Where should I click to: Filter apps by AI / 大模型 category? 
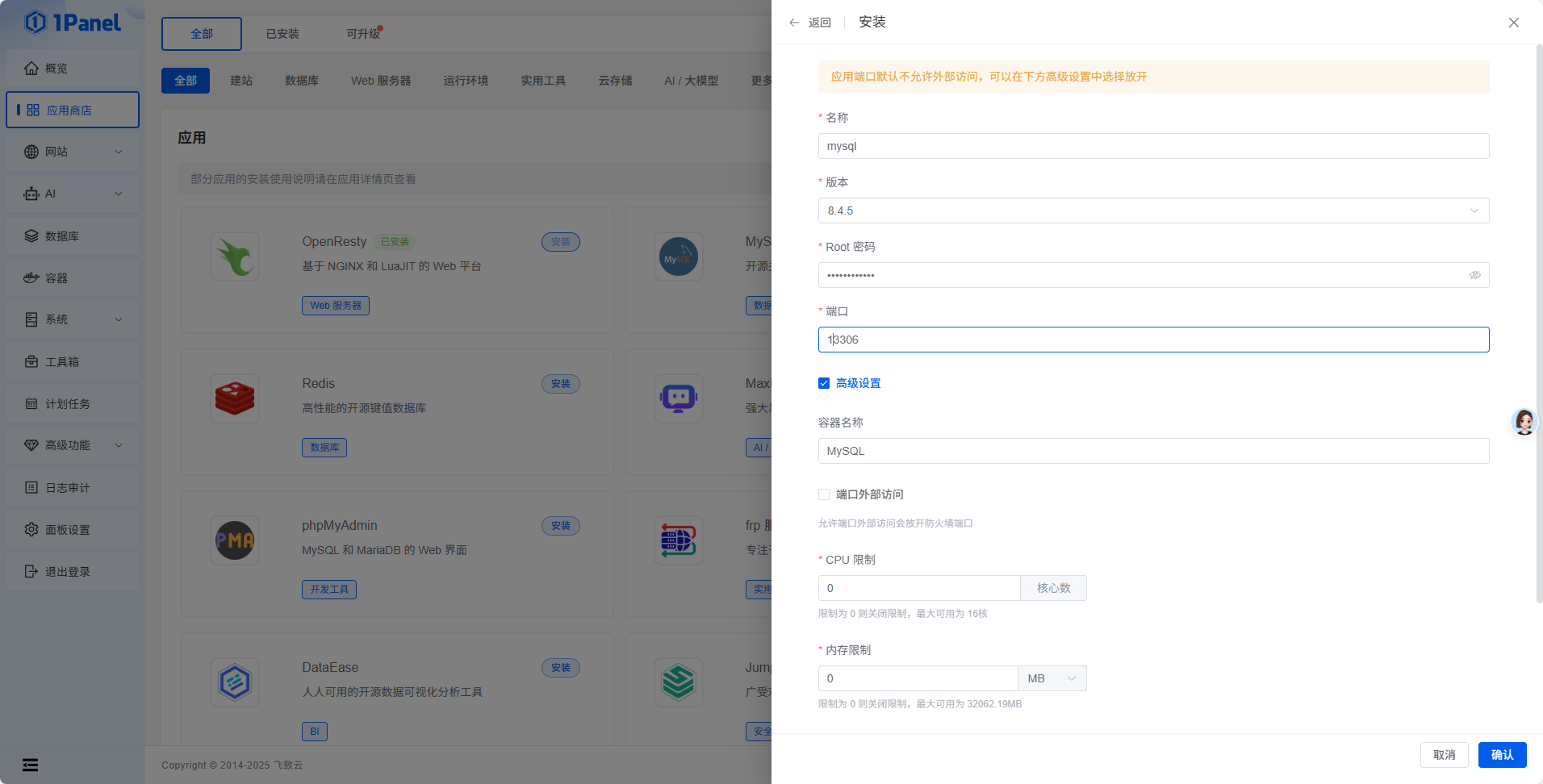pos(691,81)
